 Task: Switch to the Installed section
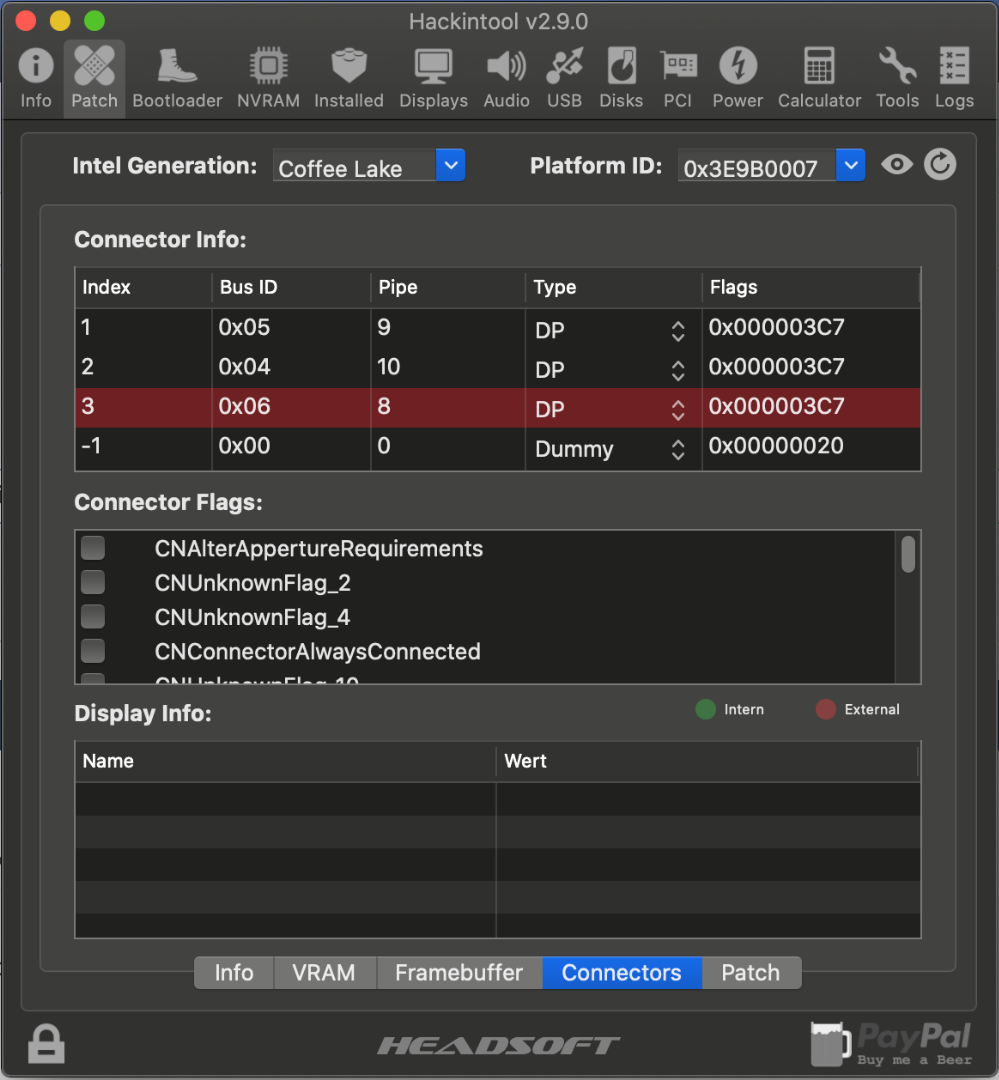pos(348,78)
